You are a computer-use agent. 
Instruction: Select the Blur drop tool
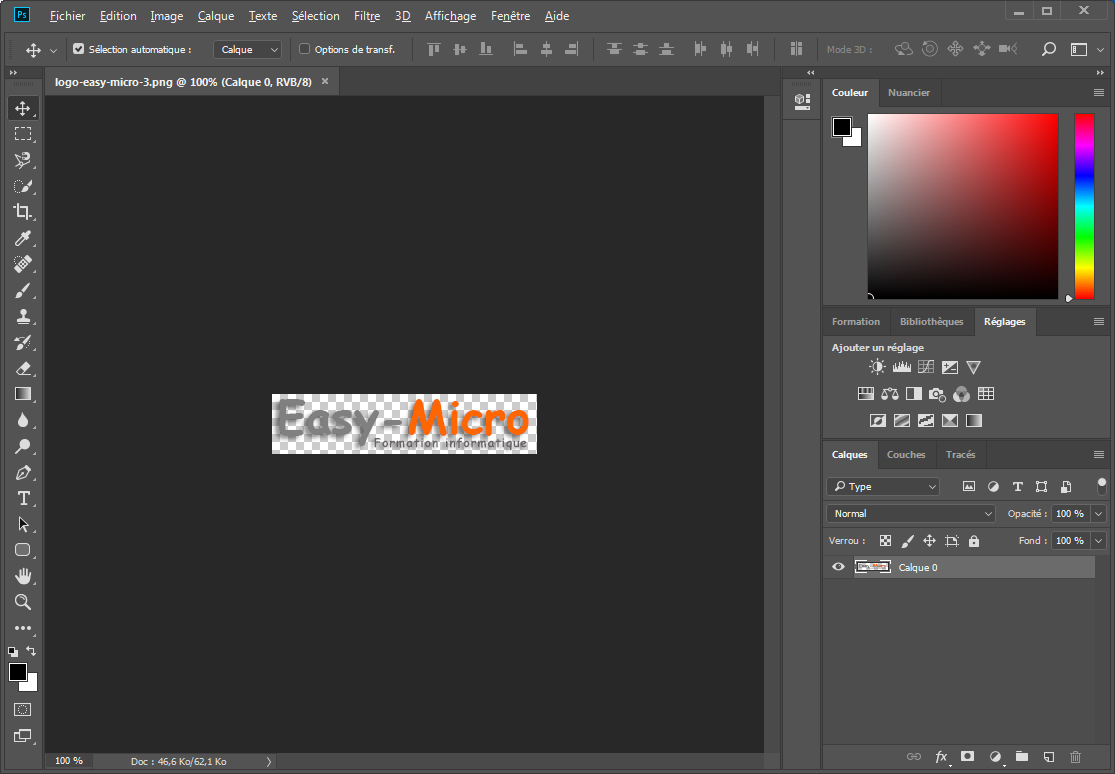(23, 420)
